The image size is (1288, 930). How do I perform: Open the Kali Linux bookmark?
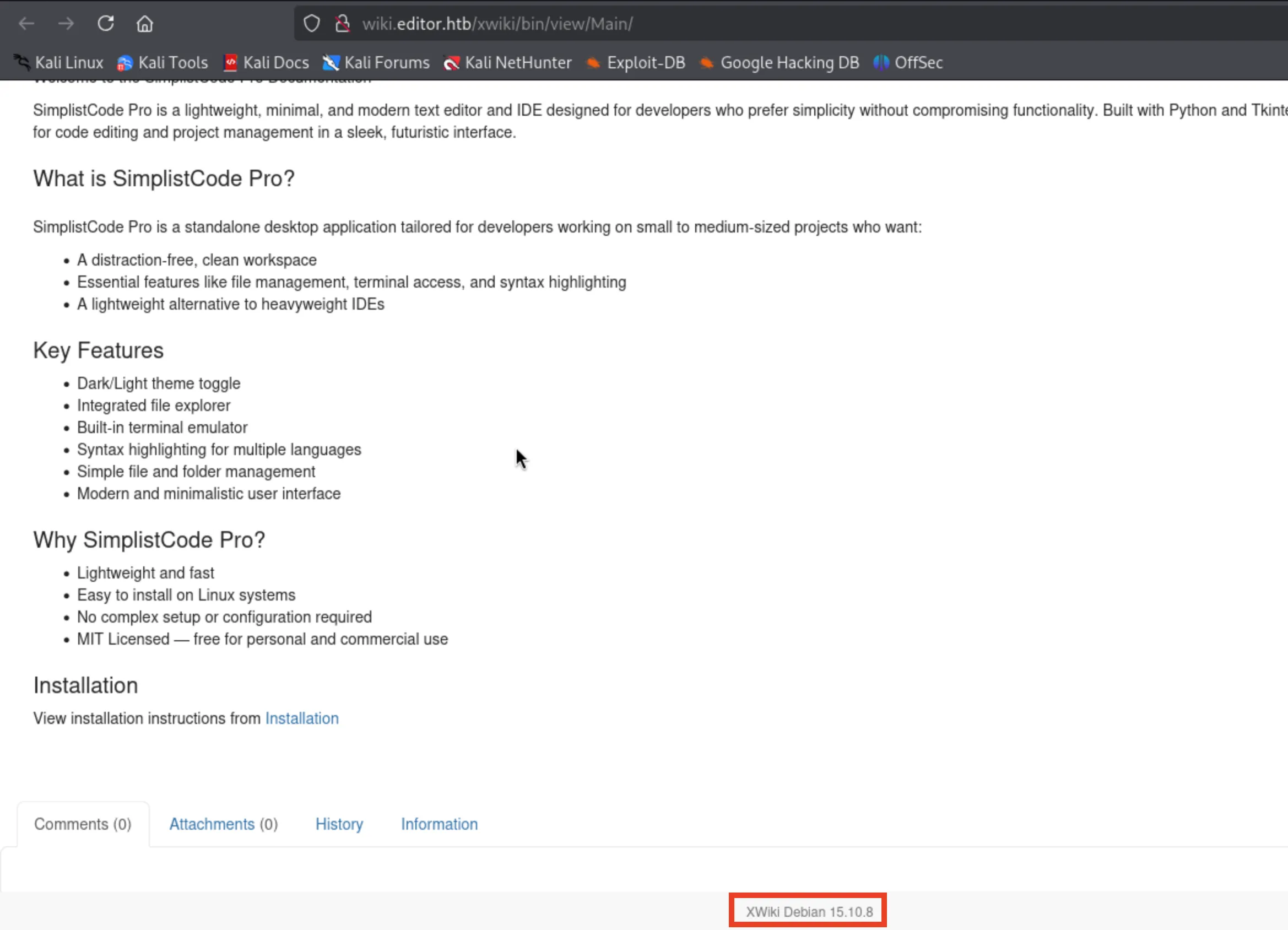coord(59,62)
